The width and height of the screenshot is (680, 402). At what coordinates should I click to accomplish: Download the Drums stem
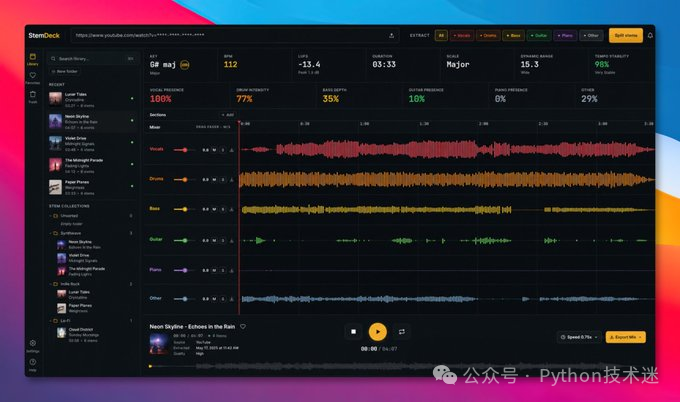[232, 179]
